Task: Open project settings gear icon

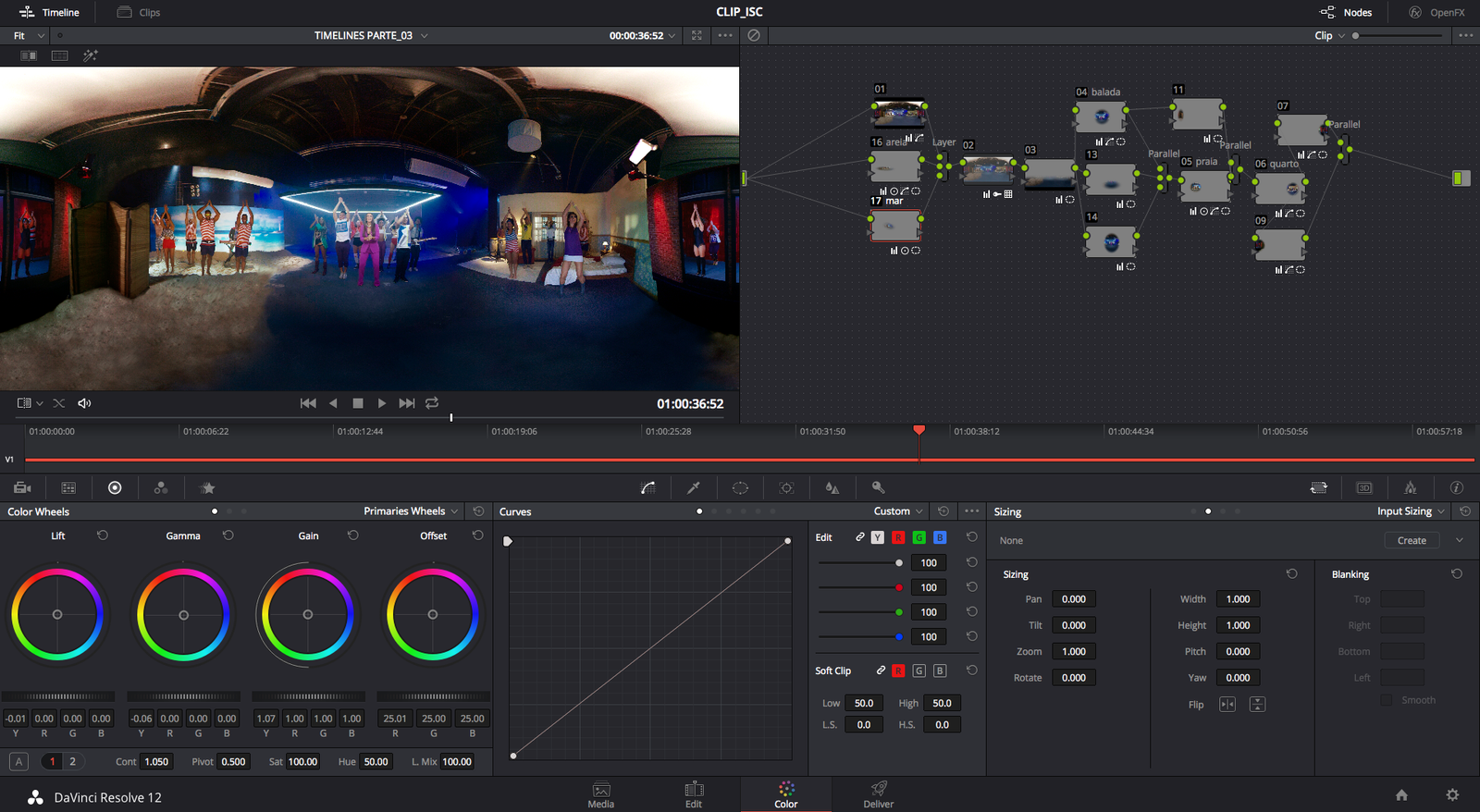Action: click(1452, 795)
